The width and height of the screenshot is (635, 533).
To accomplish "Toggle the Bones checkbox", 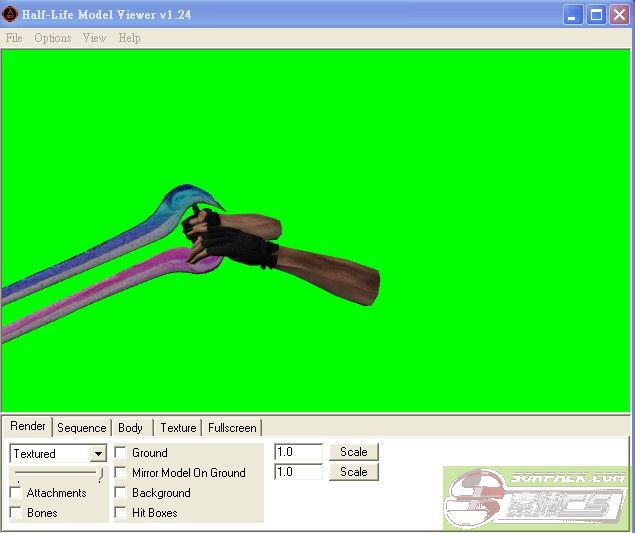I will pos(16,513).
